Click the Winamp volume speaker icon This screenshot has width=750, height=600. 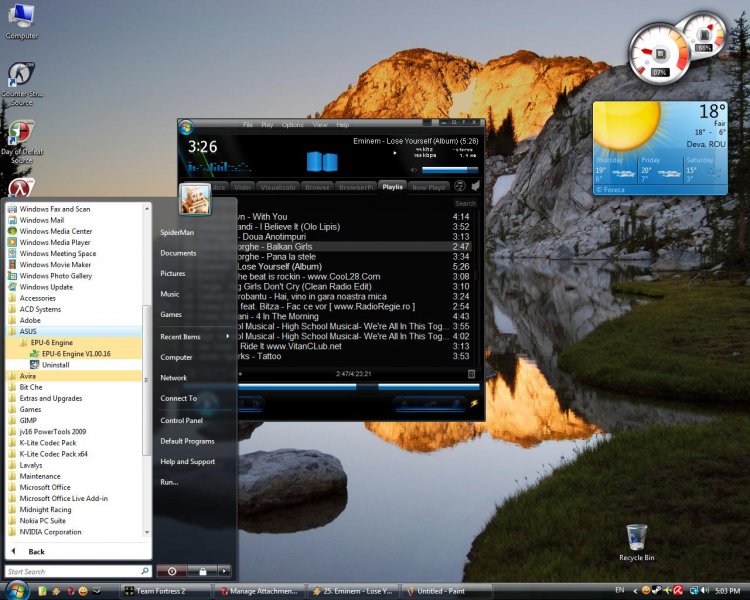tap(414, 170)
